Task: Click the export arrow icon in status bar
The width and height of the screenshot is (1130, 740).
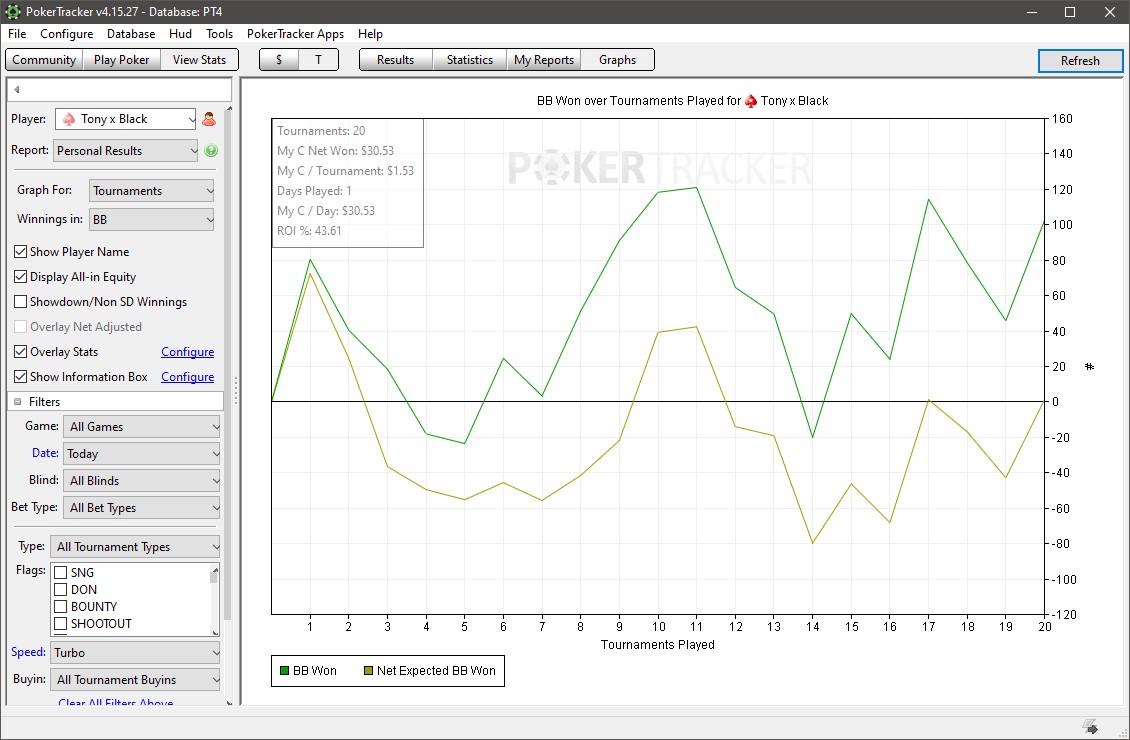Action: (1090, 726)
